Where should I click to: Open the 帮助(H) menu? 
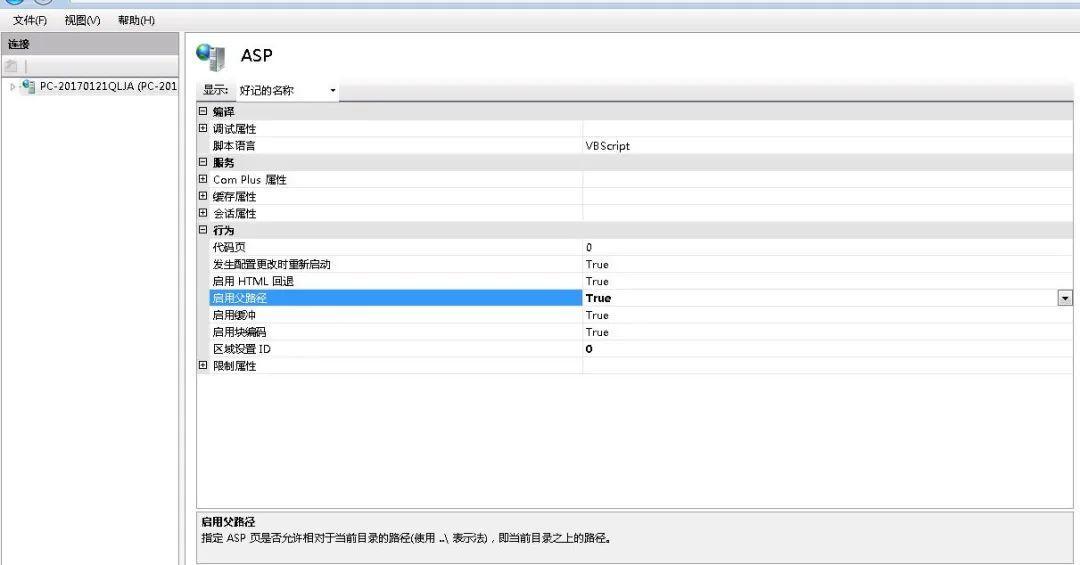click(x=136, y=20)
